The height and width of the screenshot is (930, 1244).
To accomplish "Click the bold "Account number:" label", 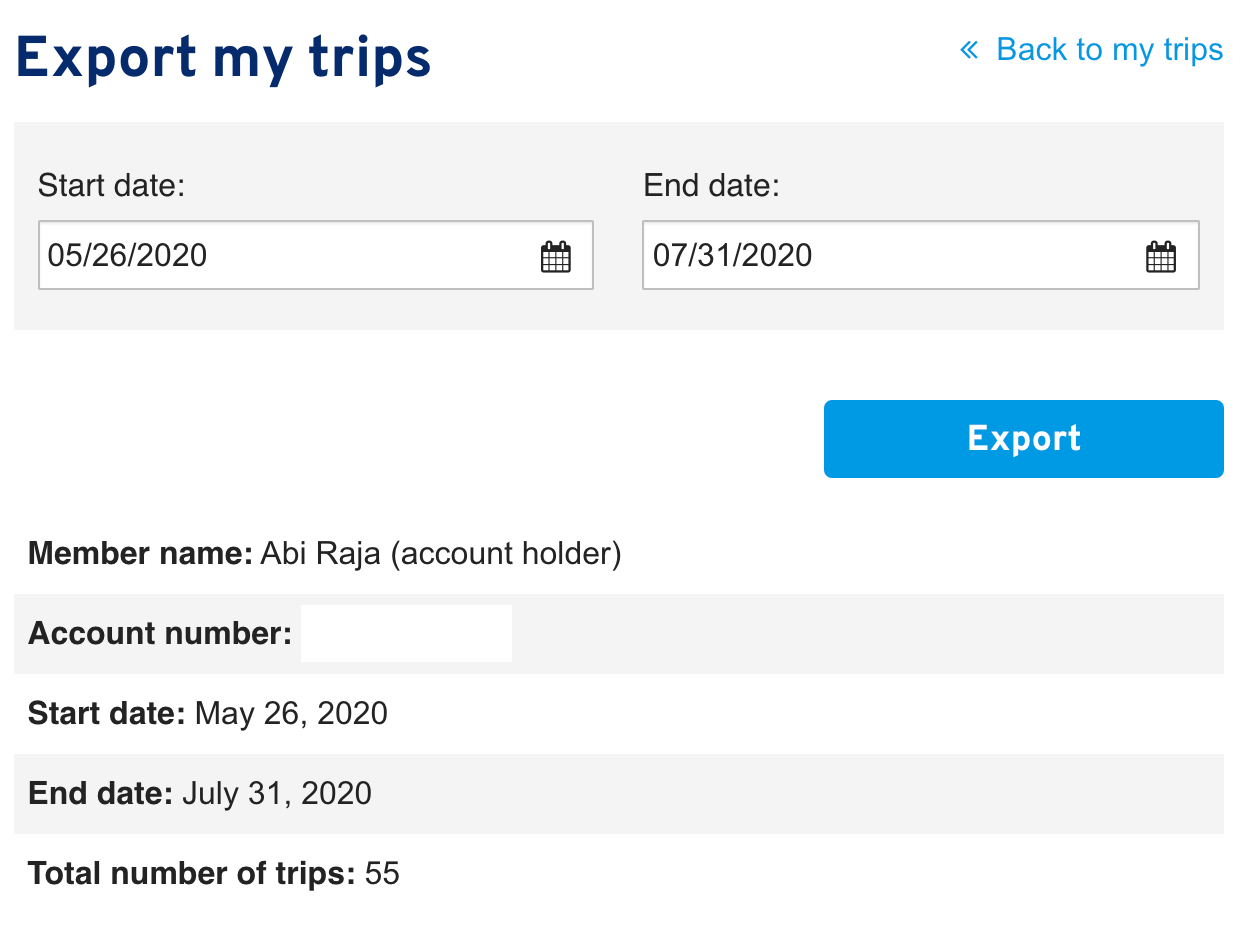I will tap(160, 633).
